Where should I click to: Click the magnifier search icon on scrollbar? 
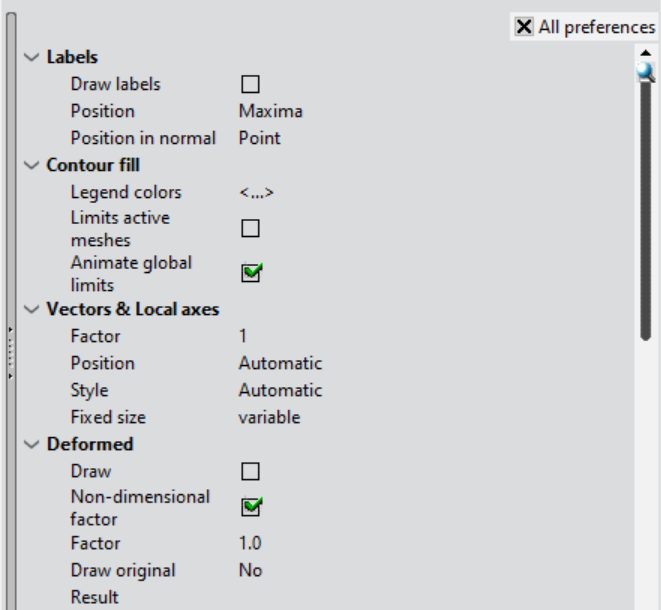coord(645,72)
